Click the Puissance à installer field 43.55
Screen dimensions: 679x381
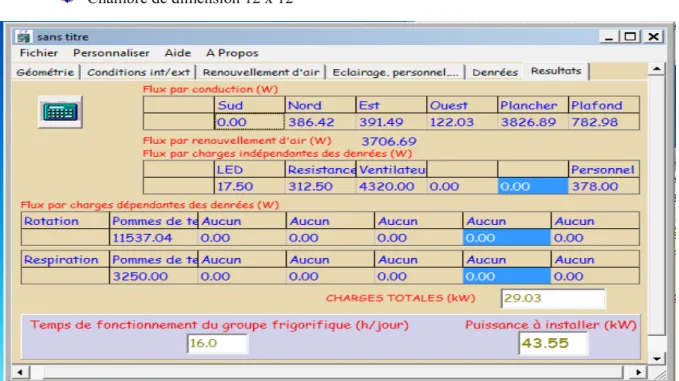[553, 343]
